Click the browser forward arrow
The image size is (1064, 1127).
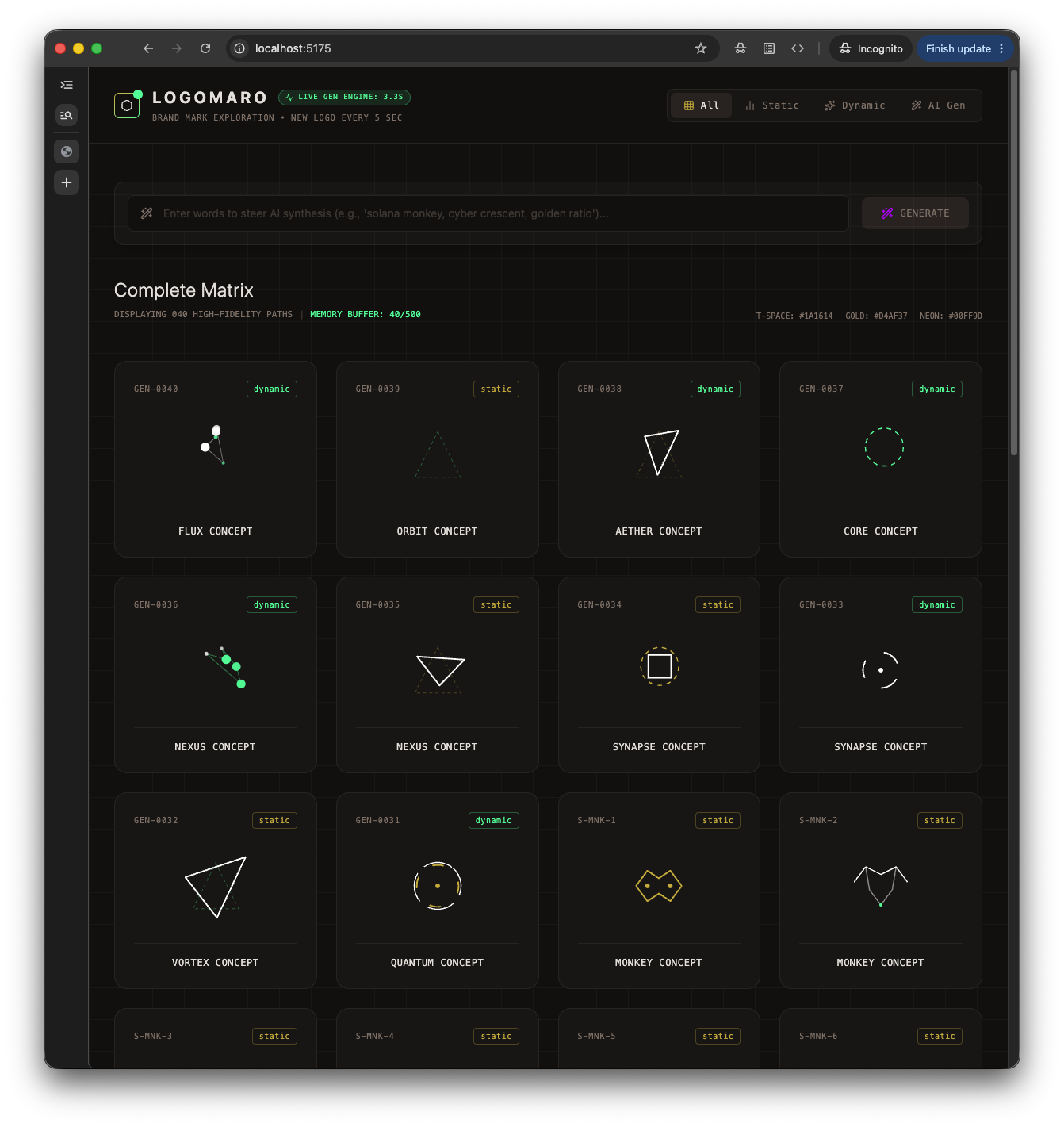click(177, 48)
